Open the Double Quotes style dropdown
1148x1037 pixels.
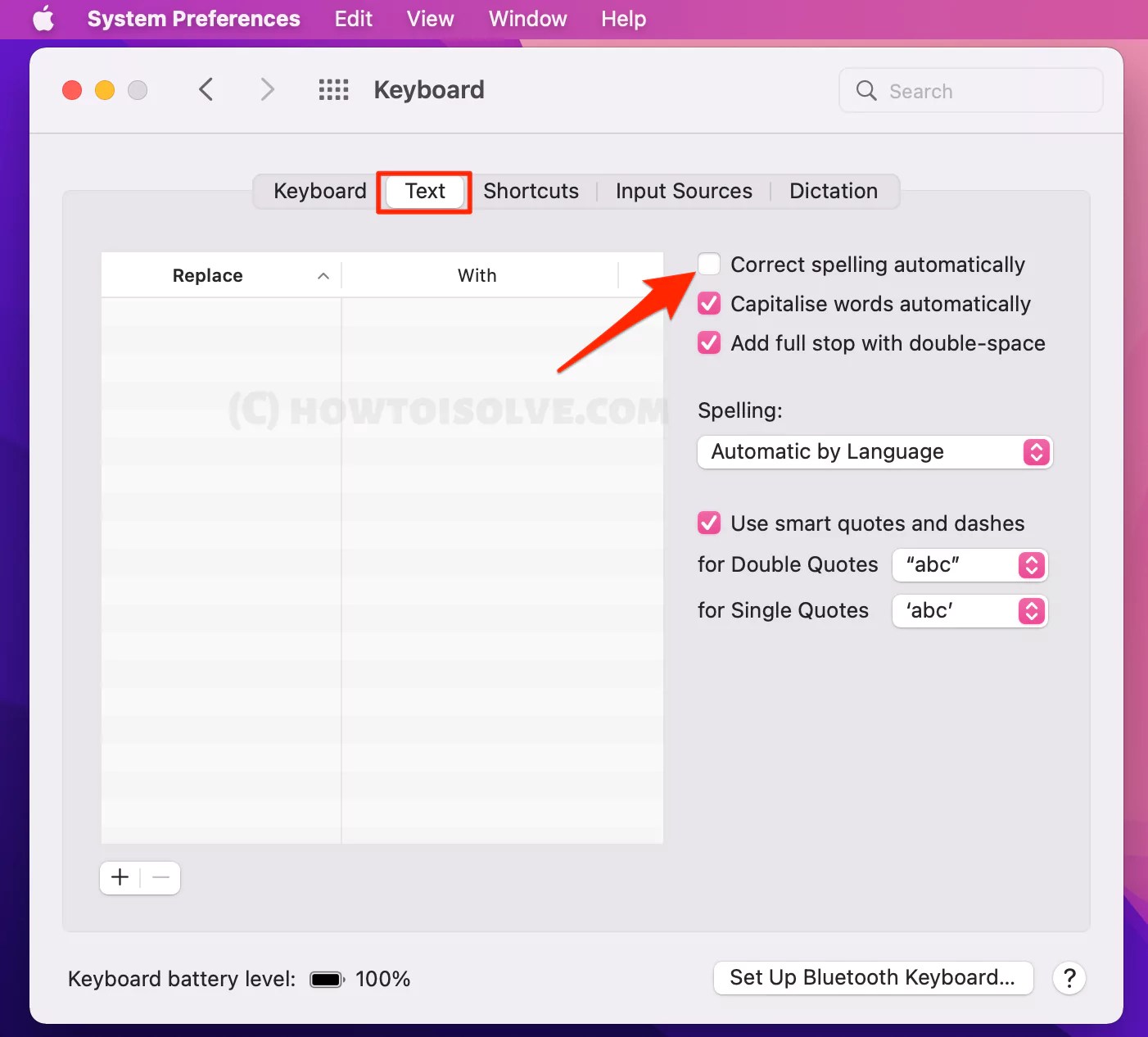pyautogui.click(x=969, y=564)
